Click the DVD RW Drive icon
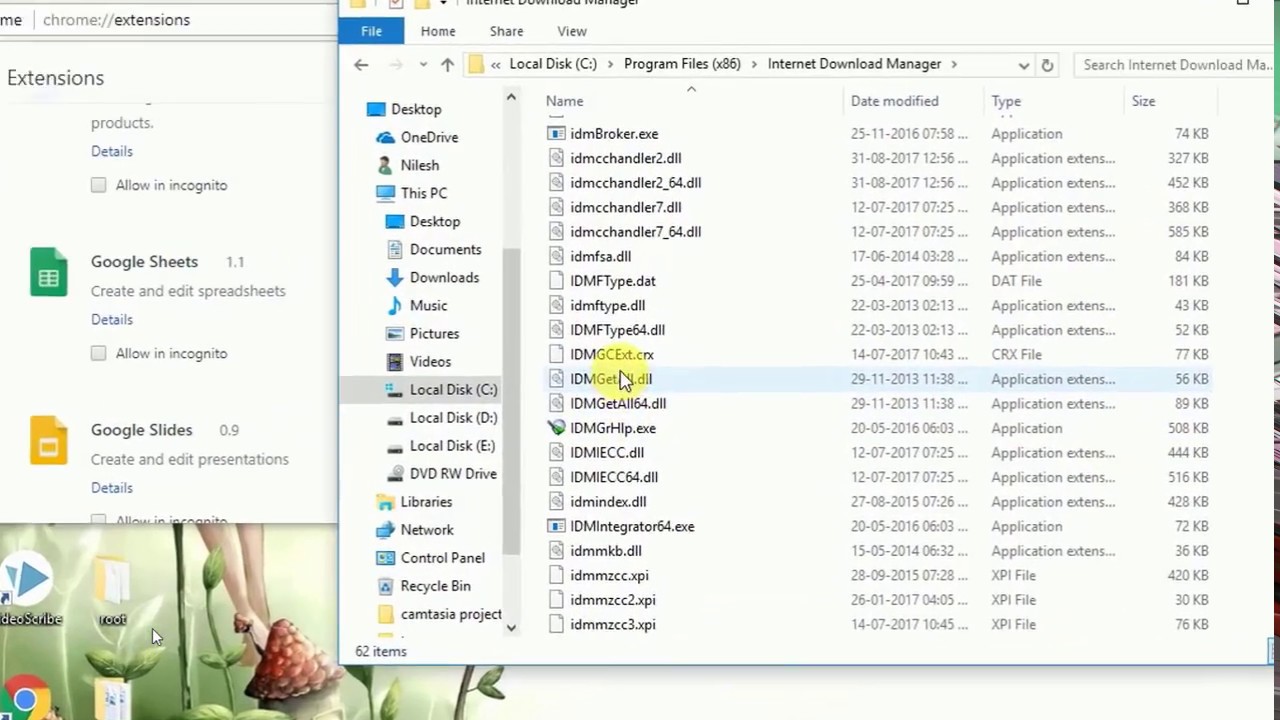Screen dimensions: 1280x720 [x=394, y=474]
